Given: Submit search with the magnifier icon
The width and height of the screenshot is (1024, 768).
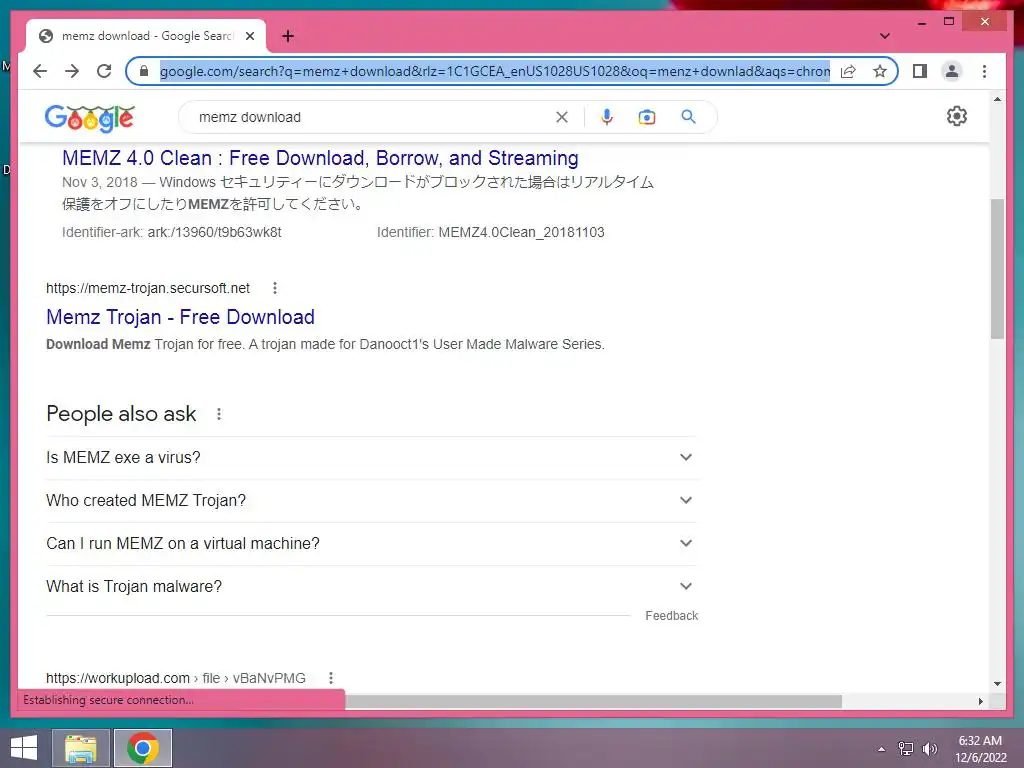Looking at the screenshot, I should (688, 117).
